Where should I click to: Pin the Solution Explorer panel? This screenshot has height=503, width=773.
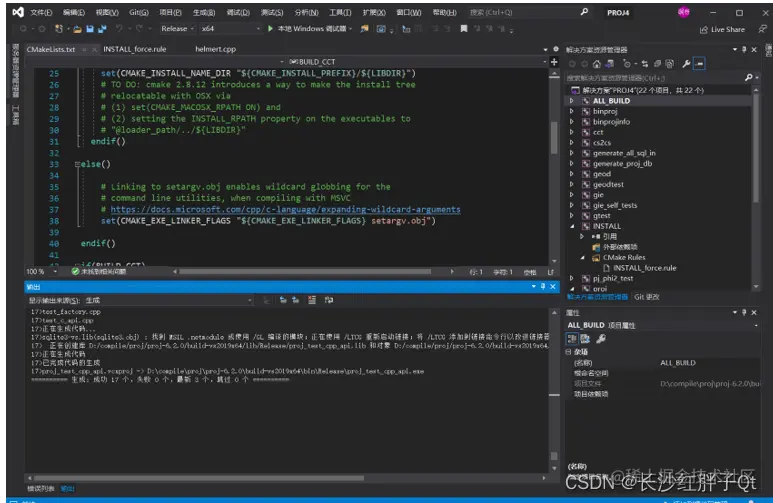click(744, 49)
